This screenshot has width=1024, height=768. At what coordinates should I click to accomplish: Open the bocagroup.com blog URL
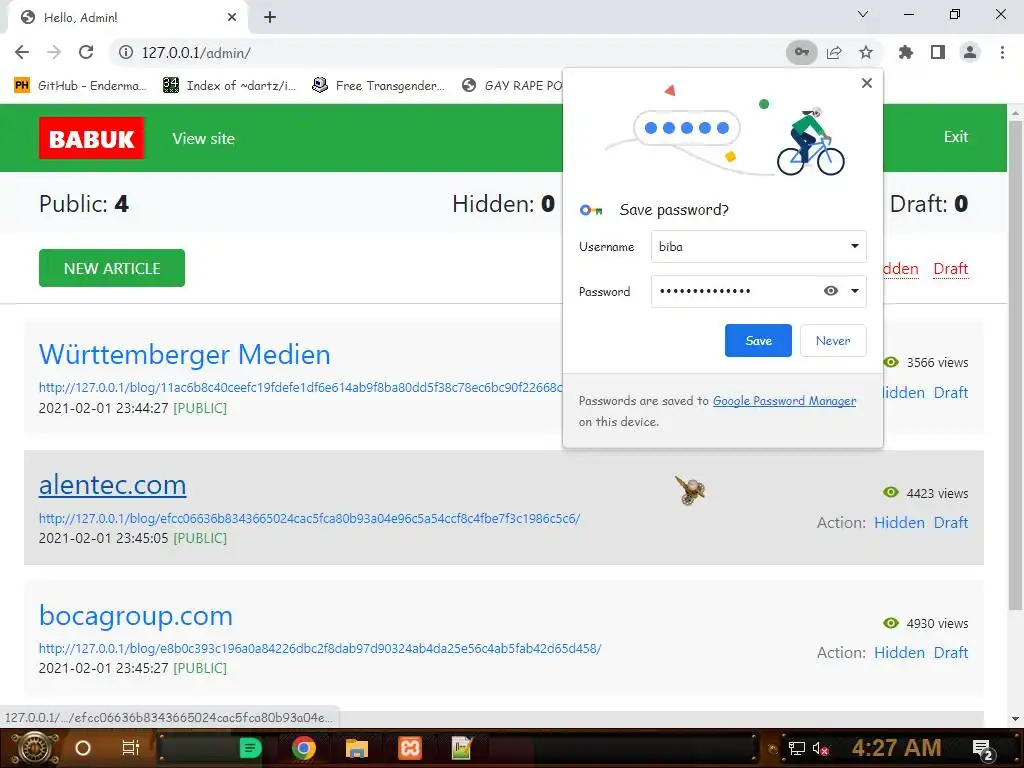point(320,648)
